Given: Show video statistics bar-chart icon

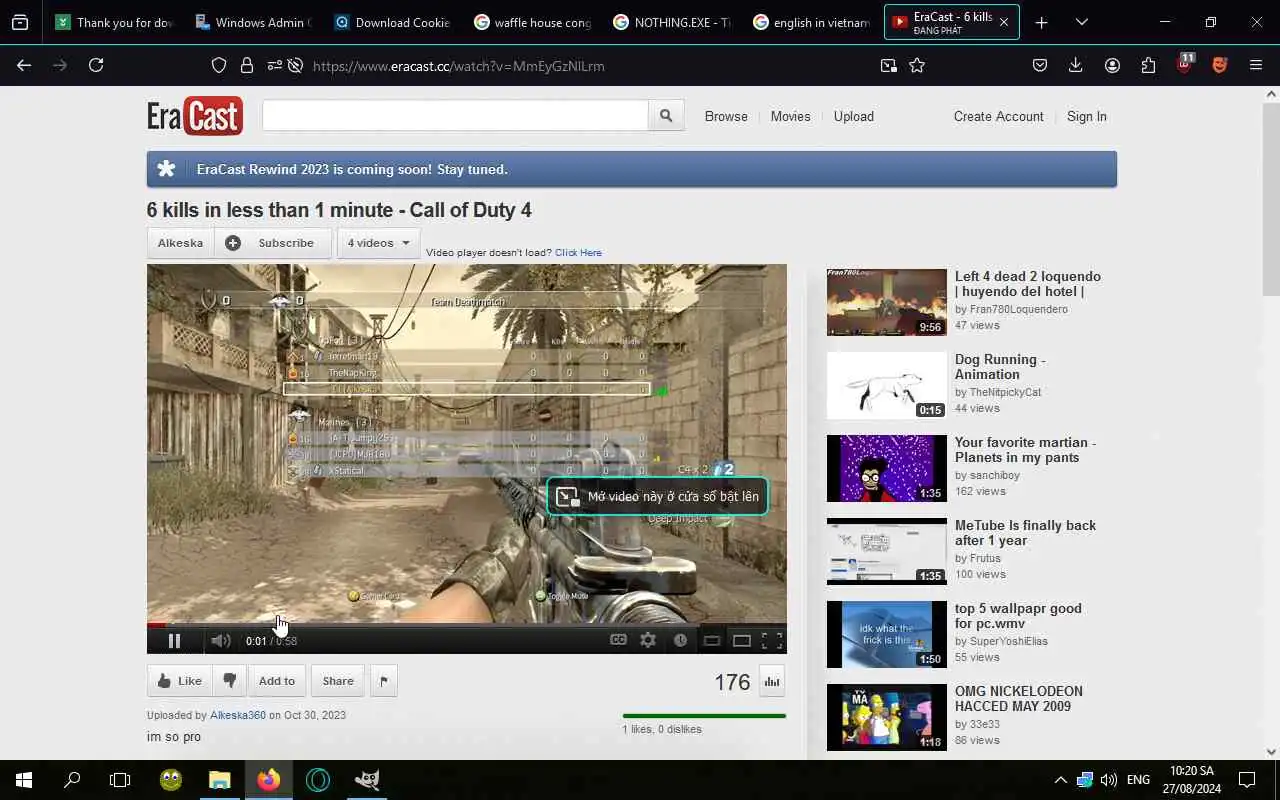Looking at the screenshot, I should point(772,681).
